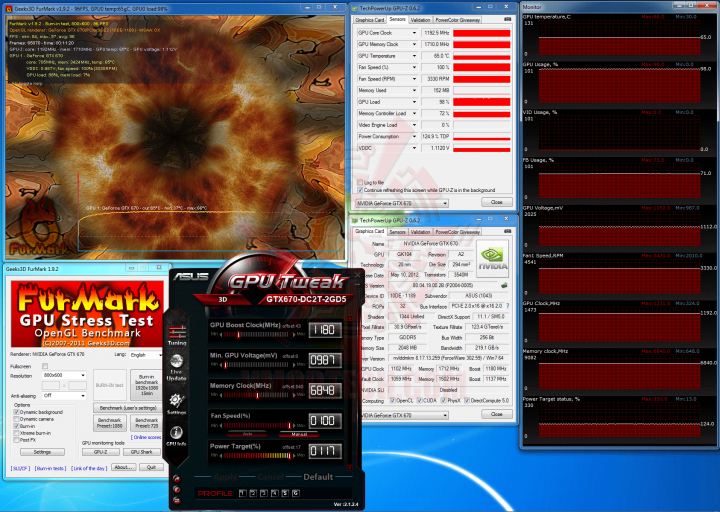Click the right arrow of GPU Boost Clock slider
The width and height of the screenshot is (720, 512).
tap(294, 335)
